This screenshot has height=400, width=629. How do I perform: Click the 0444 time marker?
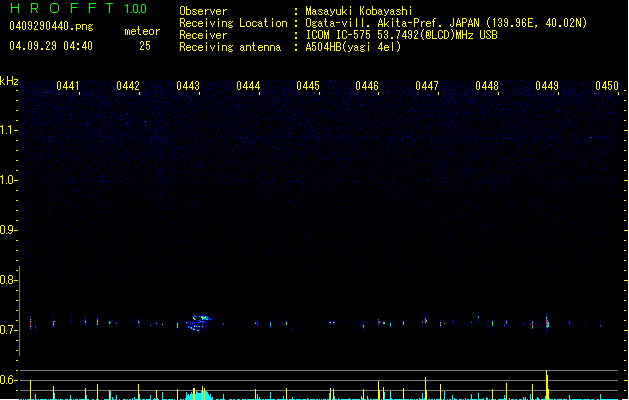point(248,86)
